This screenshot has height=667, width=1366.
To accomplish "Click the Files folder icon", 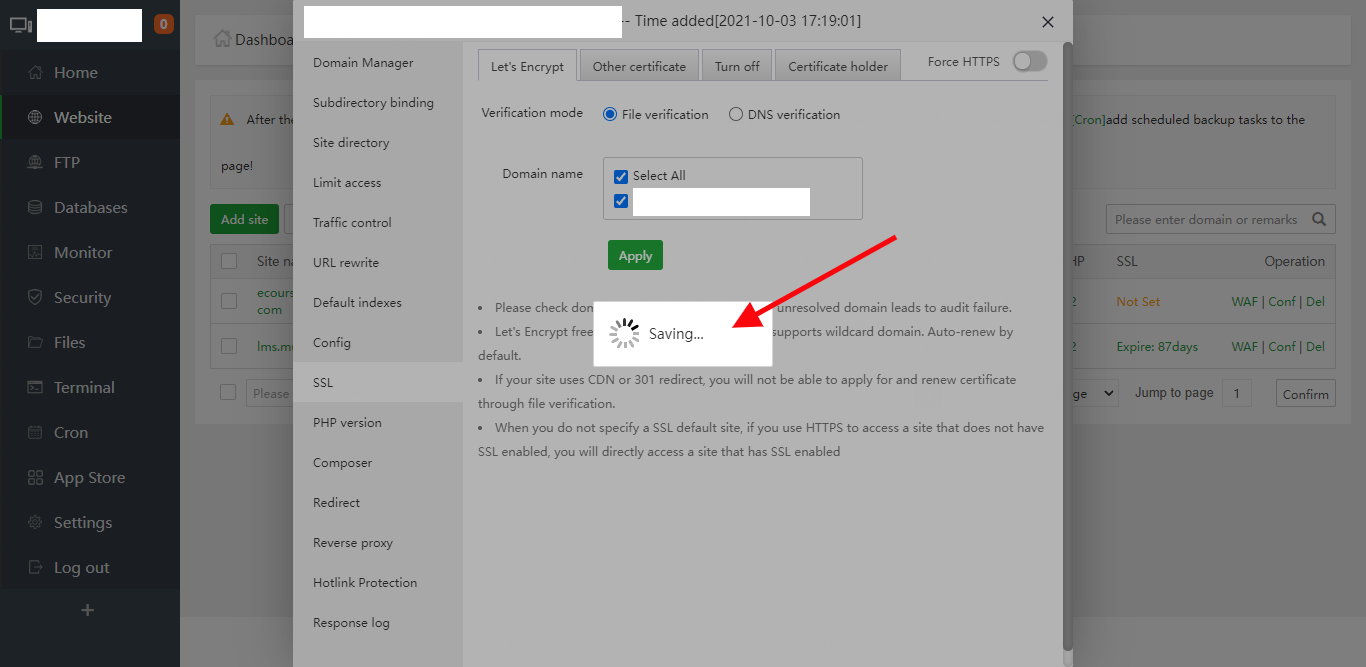I will click(35, 342).
